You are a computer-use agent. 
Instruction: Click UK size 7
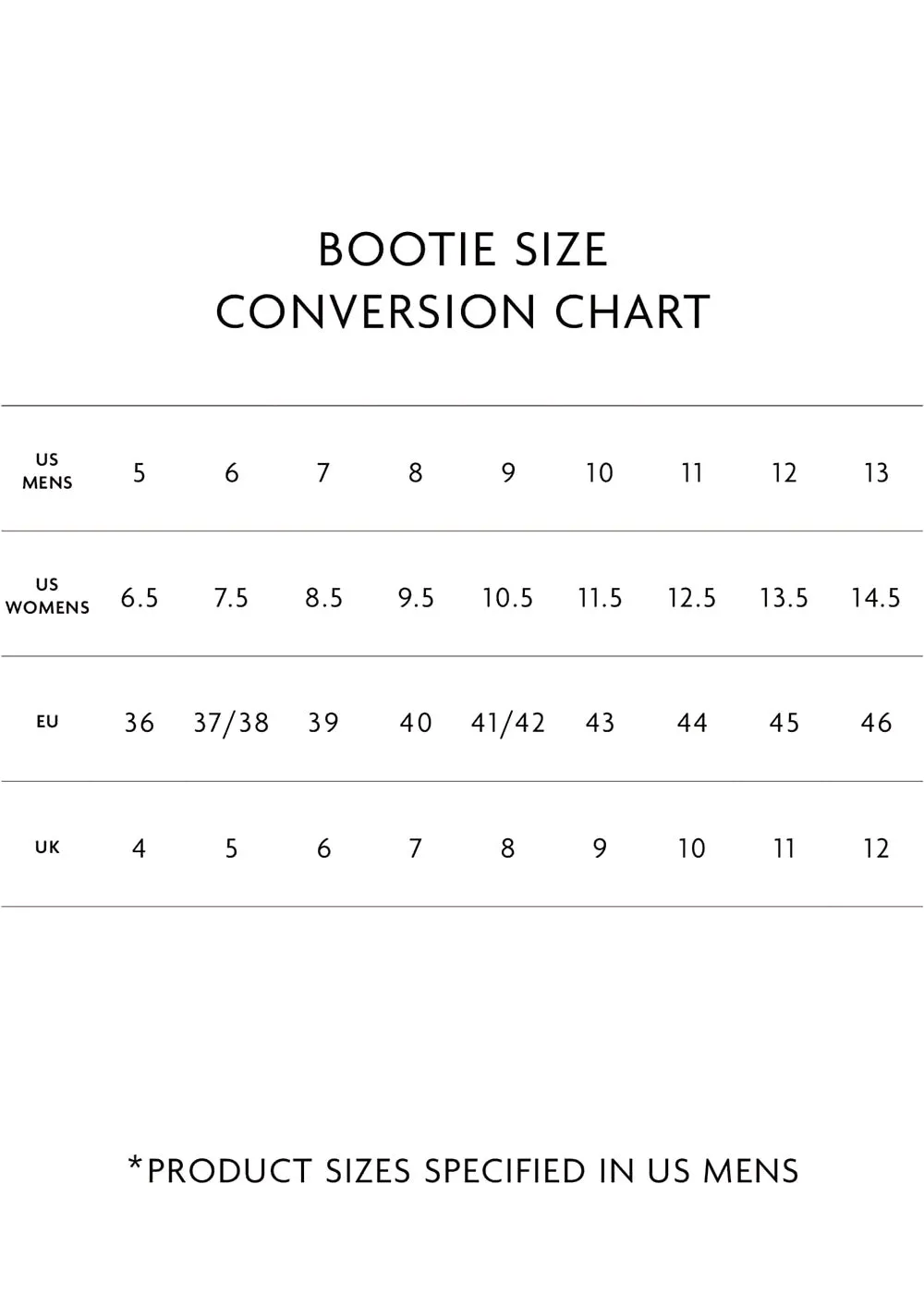click(416, 848)
